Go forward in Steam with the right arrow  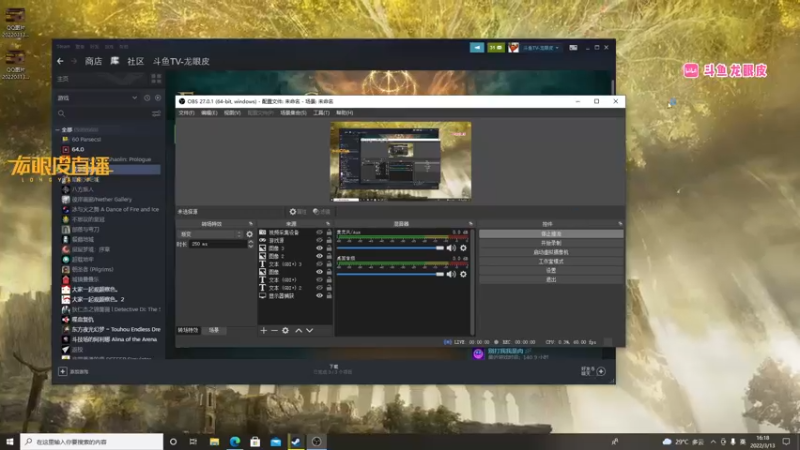point(74,61)
